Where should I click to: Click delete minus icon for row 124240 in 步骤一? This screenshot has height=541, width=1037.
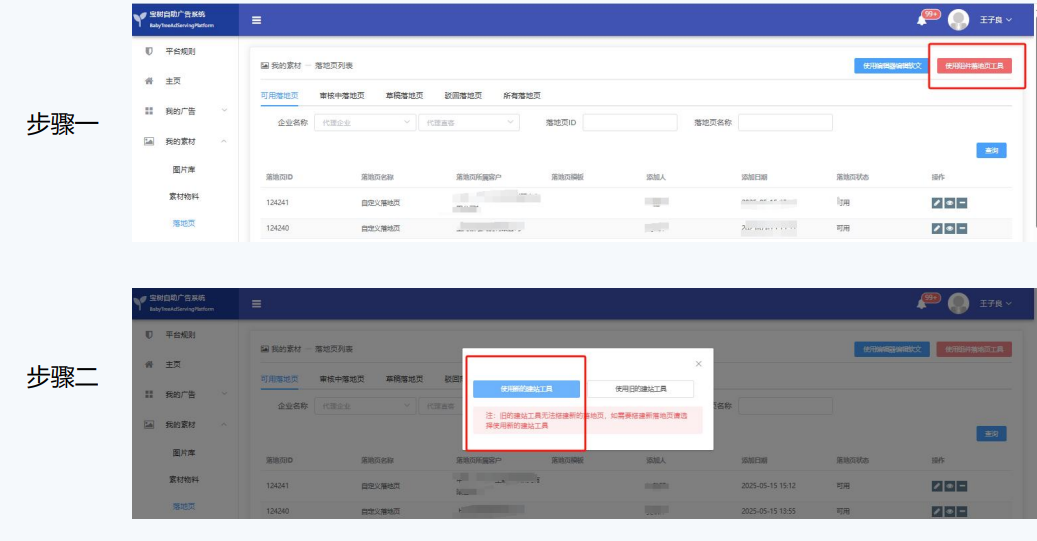pos(961,228)
